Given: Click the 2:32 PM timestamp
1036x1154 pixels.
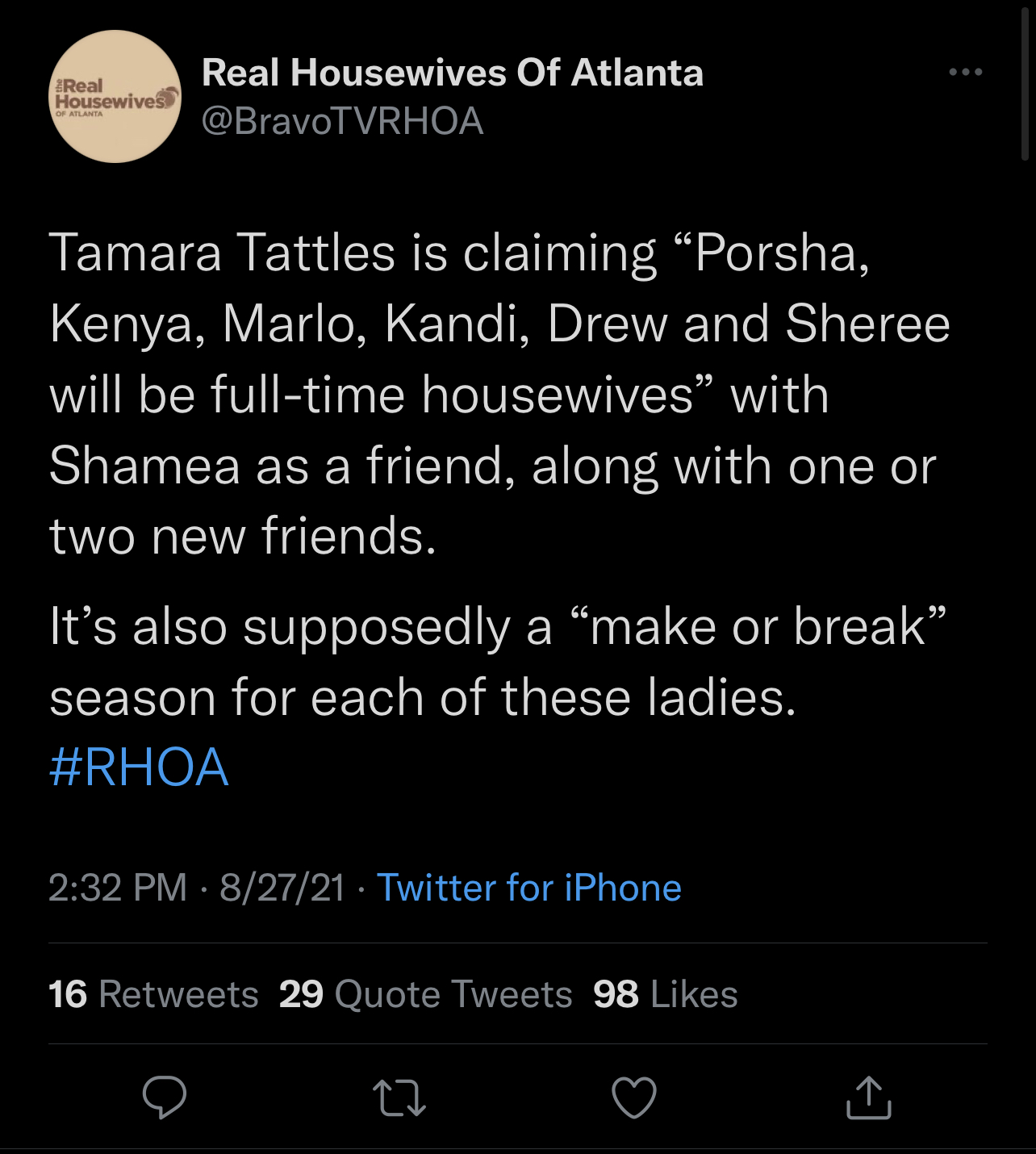Looking at the screenshot, I should [118, 888].
